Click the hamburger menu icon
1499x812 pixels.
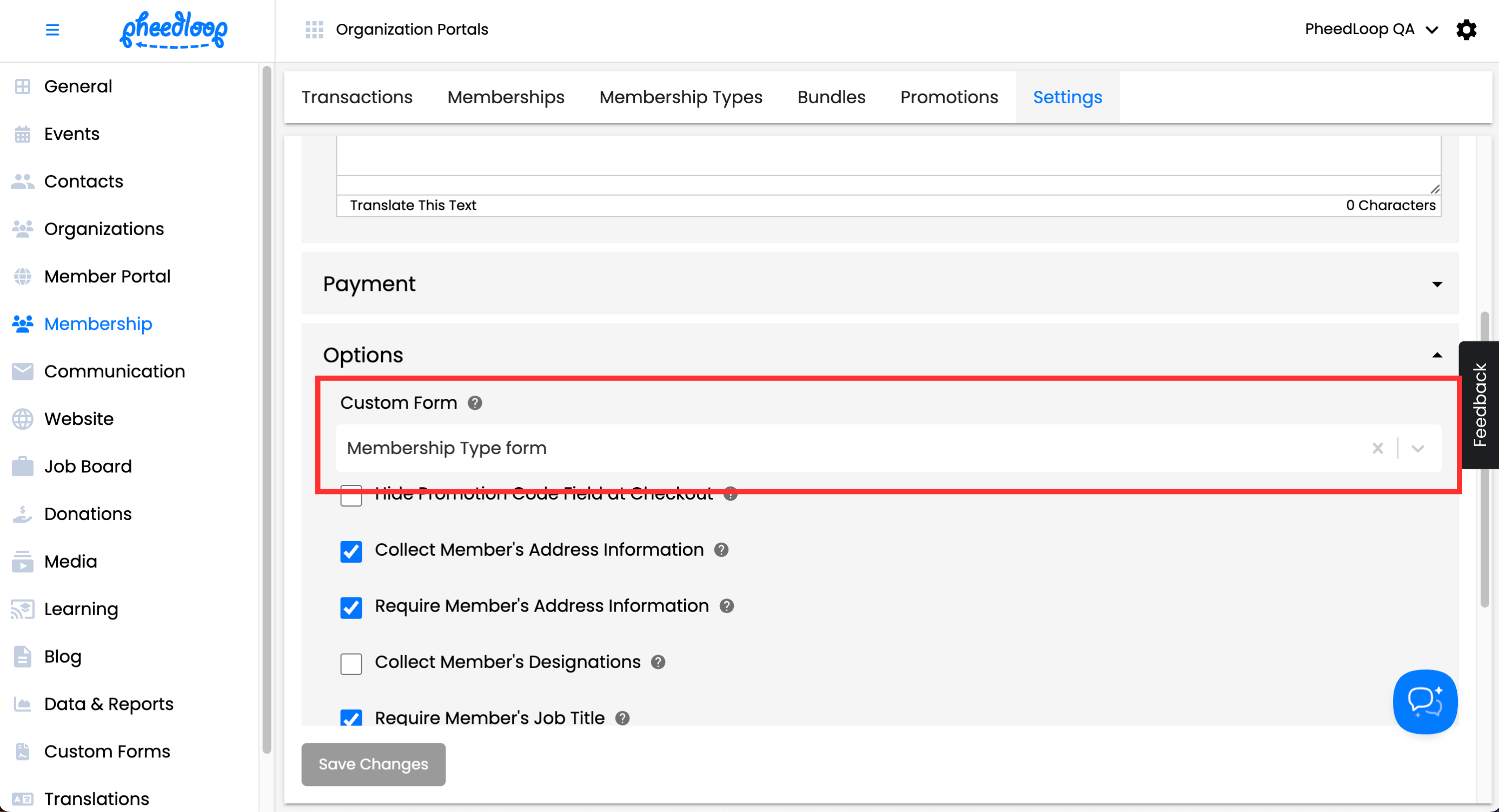52,30
